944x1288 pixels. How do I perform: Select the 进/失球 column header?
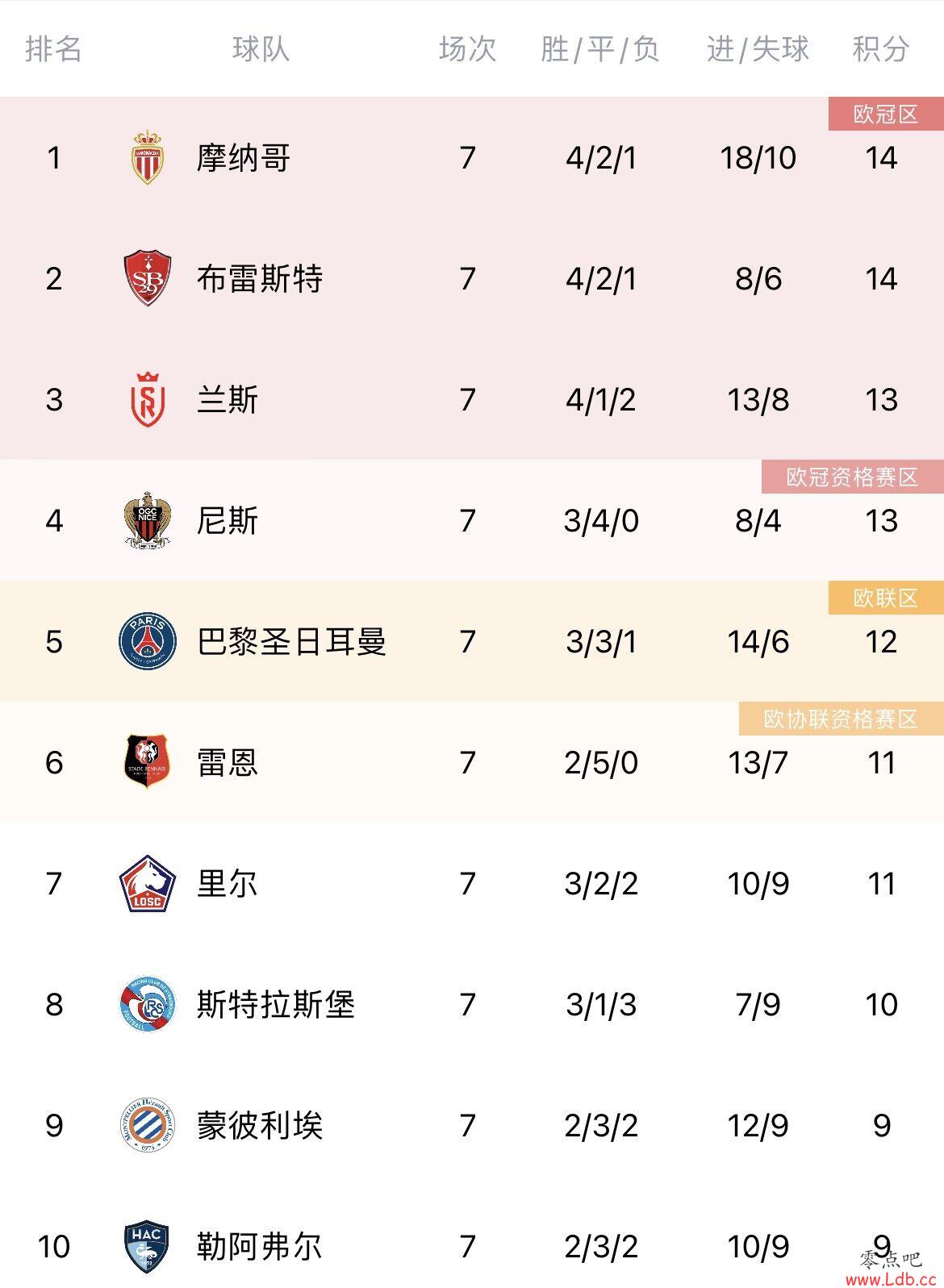click(758, 48)
